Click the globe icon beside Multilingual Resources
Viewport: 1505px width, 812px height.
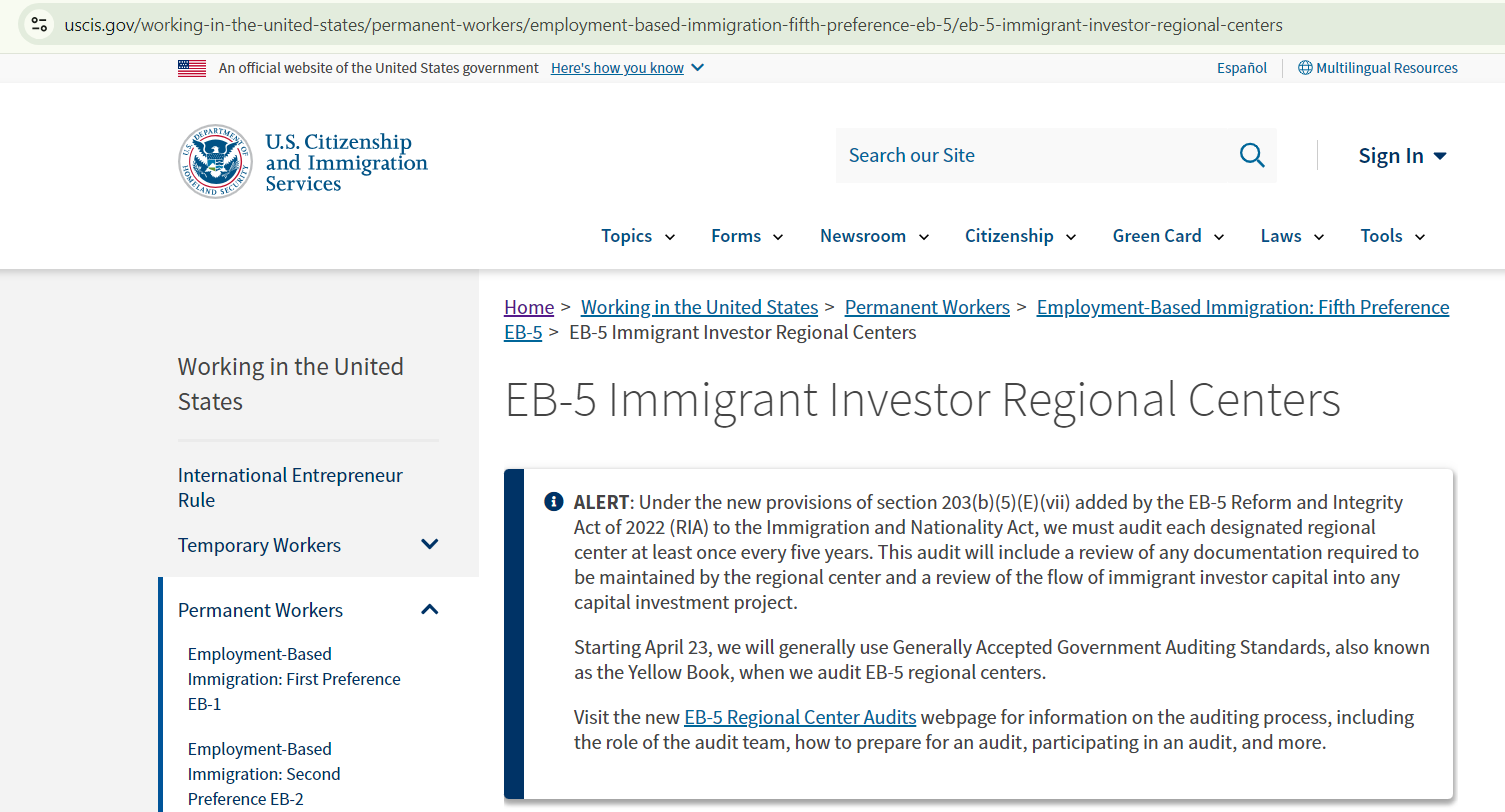1305,68
